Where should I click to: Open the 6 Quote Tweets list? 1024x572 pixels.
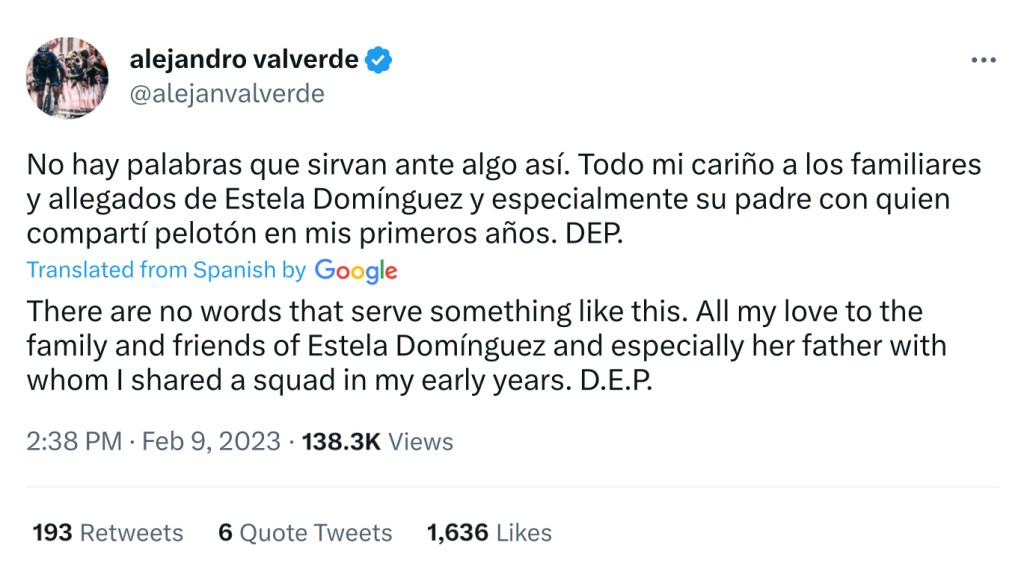coord(305,533)
